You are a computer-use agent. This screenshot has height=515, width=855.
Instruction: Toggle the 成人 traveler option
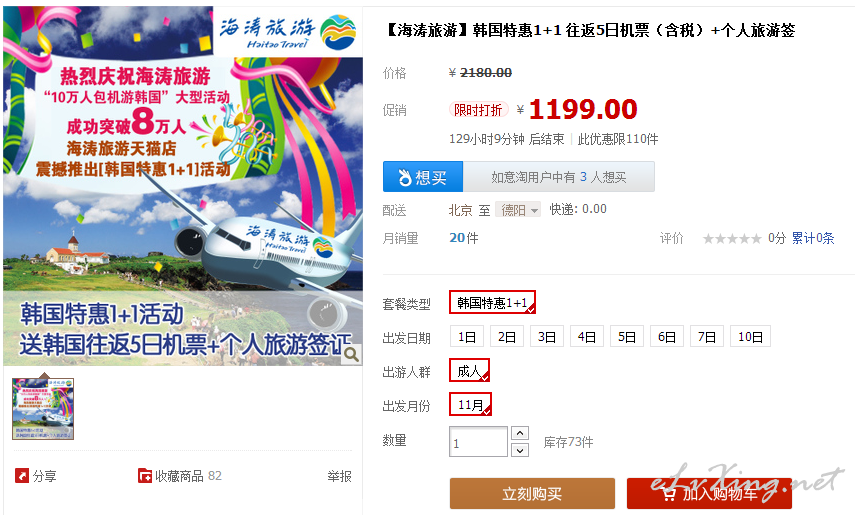click(x=469, y=370)
